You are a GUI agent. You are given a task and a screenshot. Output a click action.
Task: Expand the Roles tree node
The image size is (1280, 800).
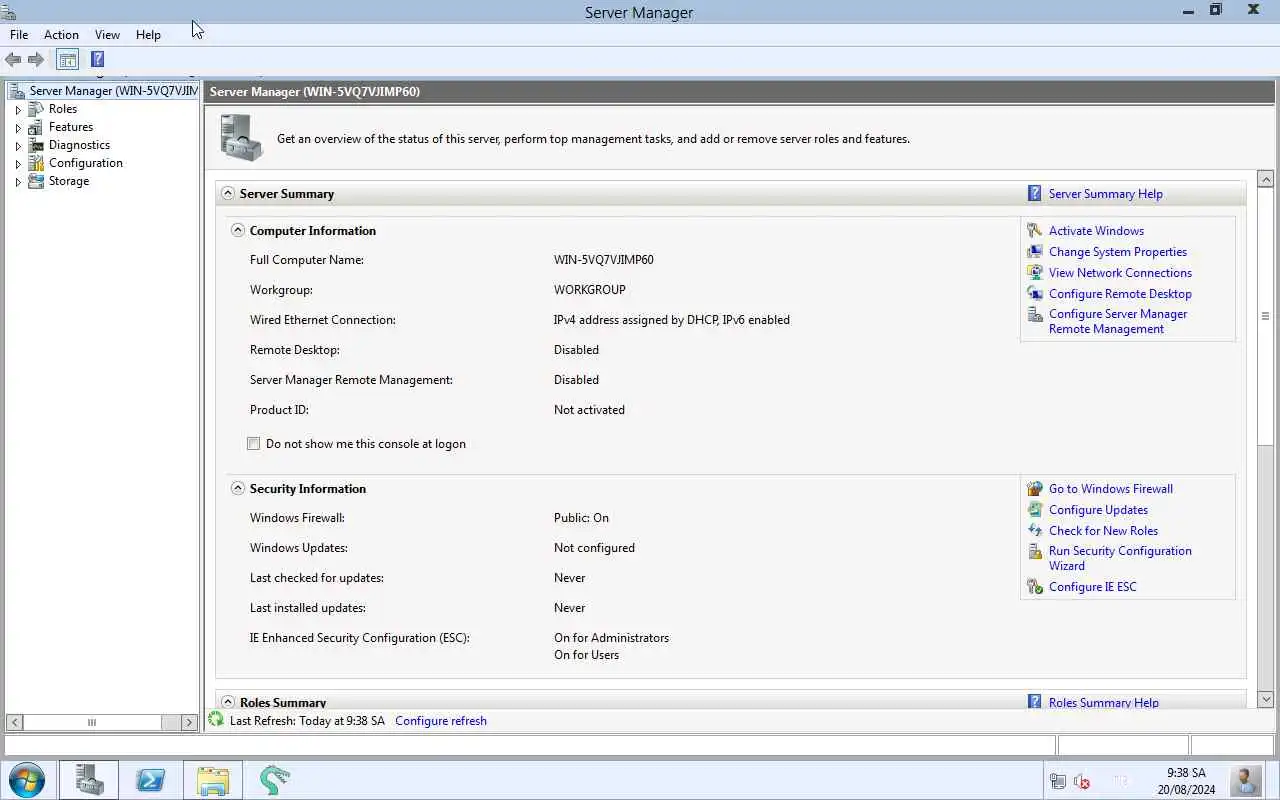click(x=18, y=110)
